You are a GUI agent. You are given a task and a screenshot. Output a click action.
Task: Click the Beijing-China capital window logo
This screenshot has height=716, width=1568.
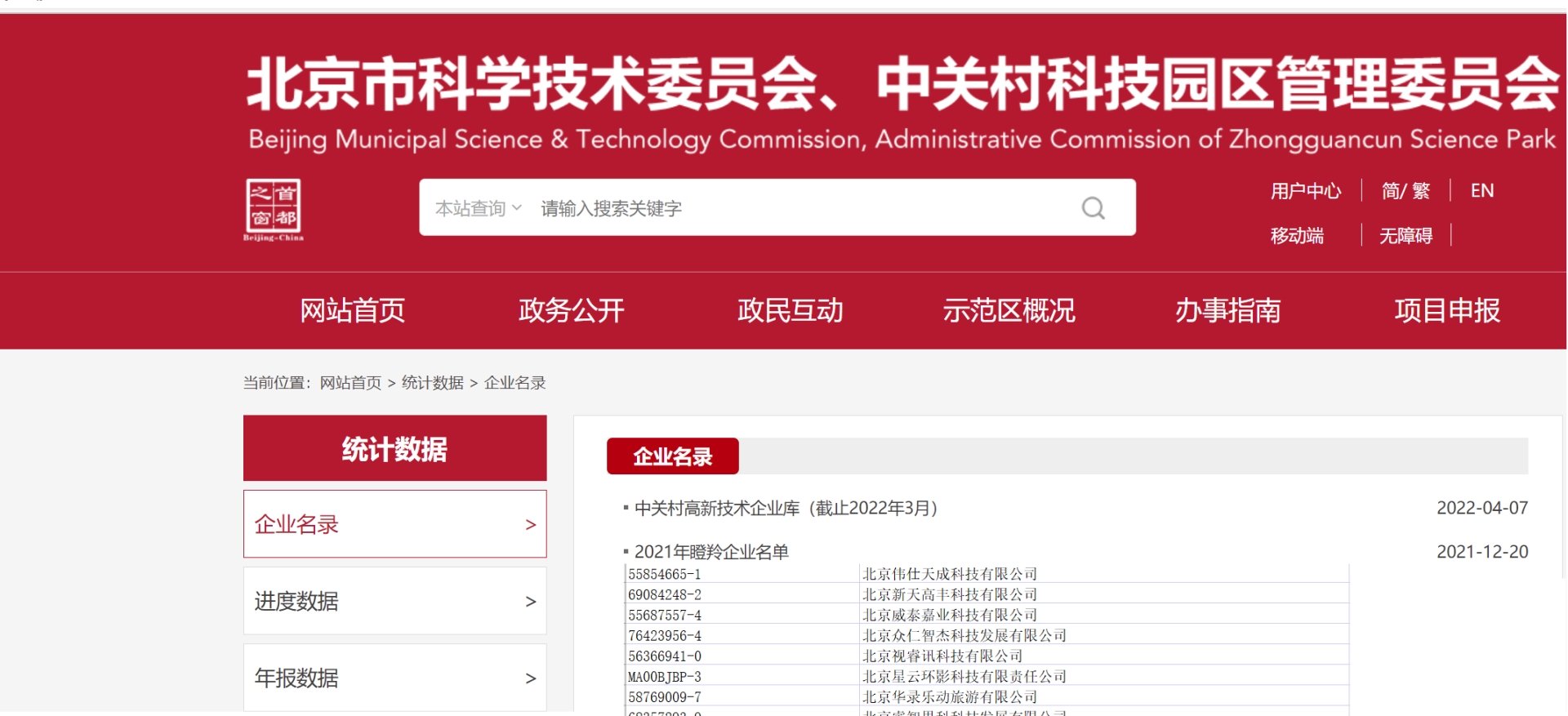click(274, 210)
